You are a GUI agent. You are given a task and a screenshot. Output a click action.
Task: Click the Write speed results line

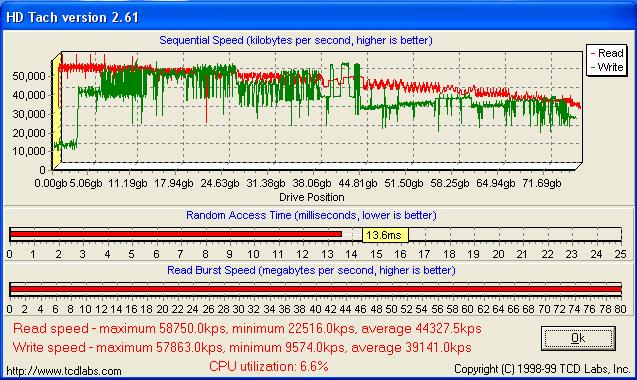[x=242, y=347]
